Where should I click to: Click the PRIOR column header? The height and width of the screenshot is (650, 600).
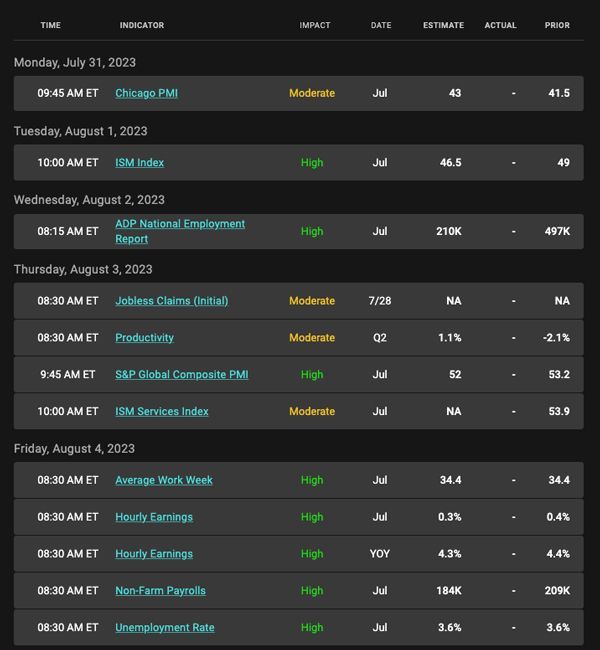557,25
